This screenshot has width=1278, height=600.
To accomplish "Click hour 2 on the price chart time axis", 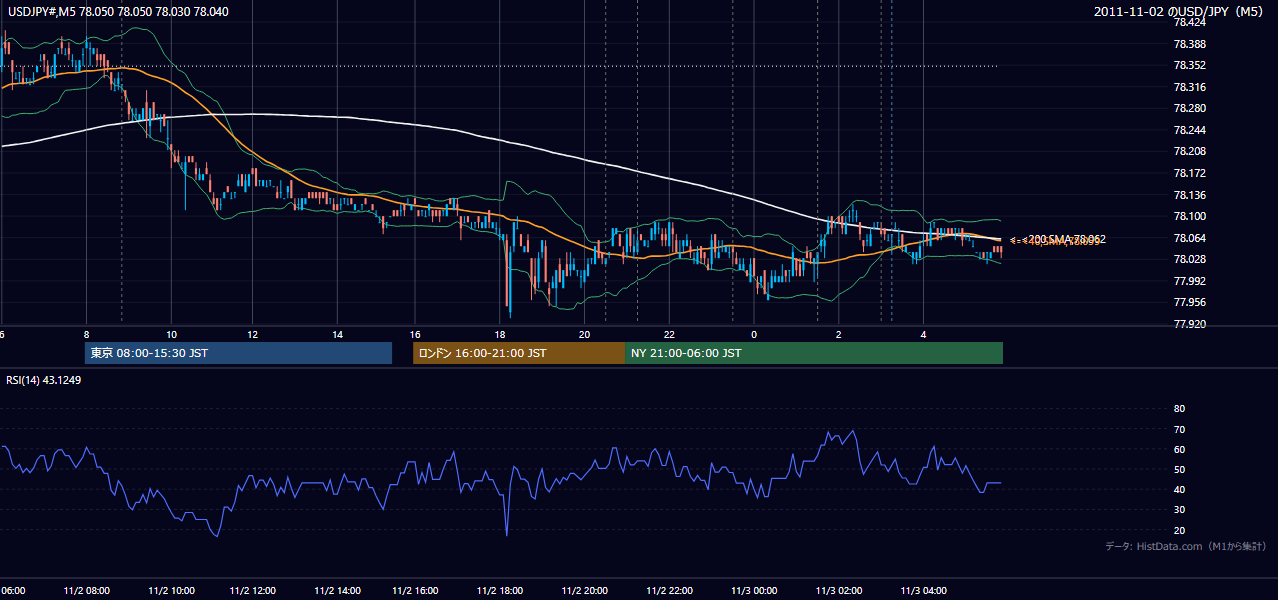I will click(839, 334).
